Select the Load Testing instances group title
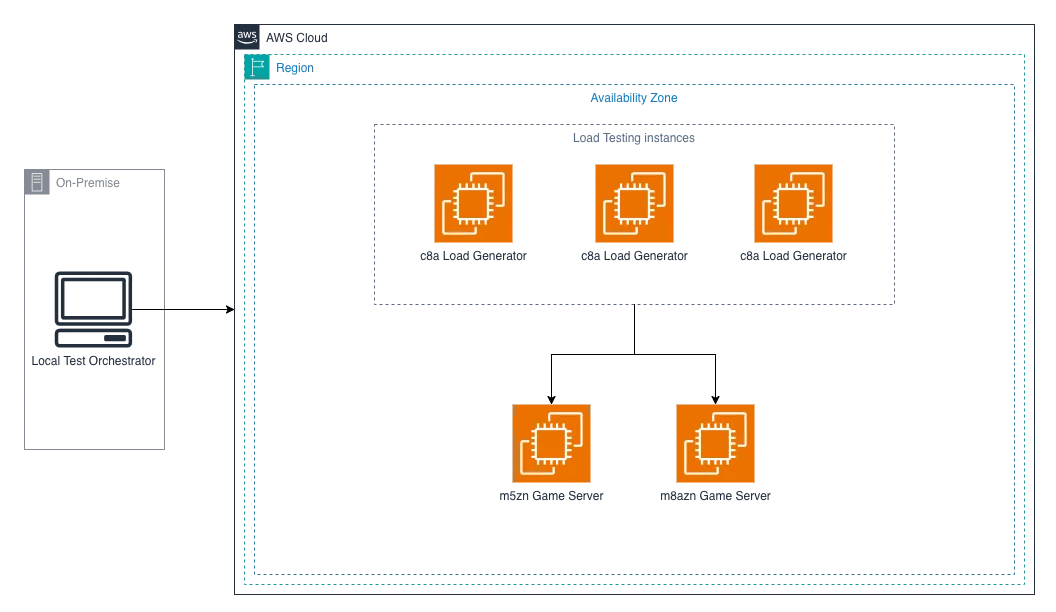This screenshot has height=612, width=1056. [x=634, y=138]
